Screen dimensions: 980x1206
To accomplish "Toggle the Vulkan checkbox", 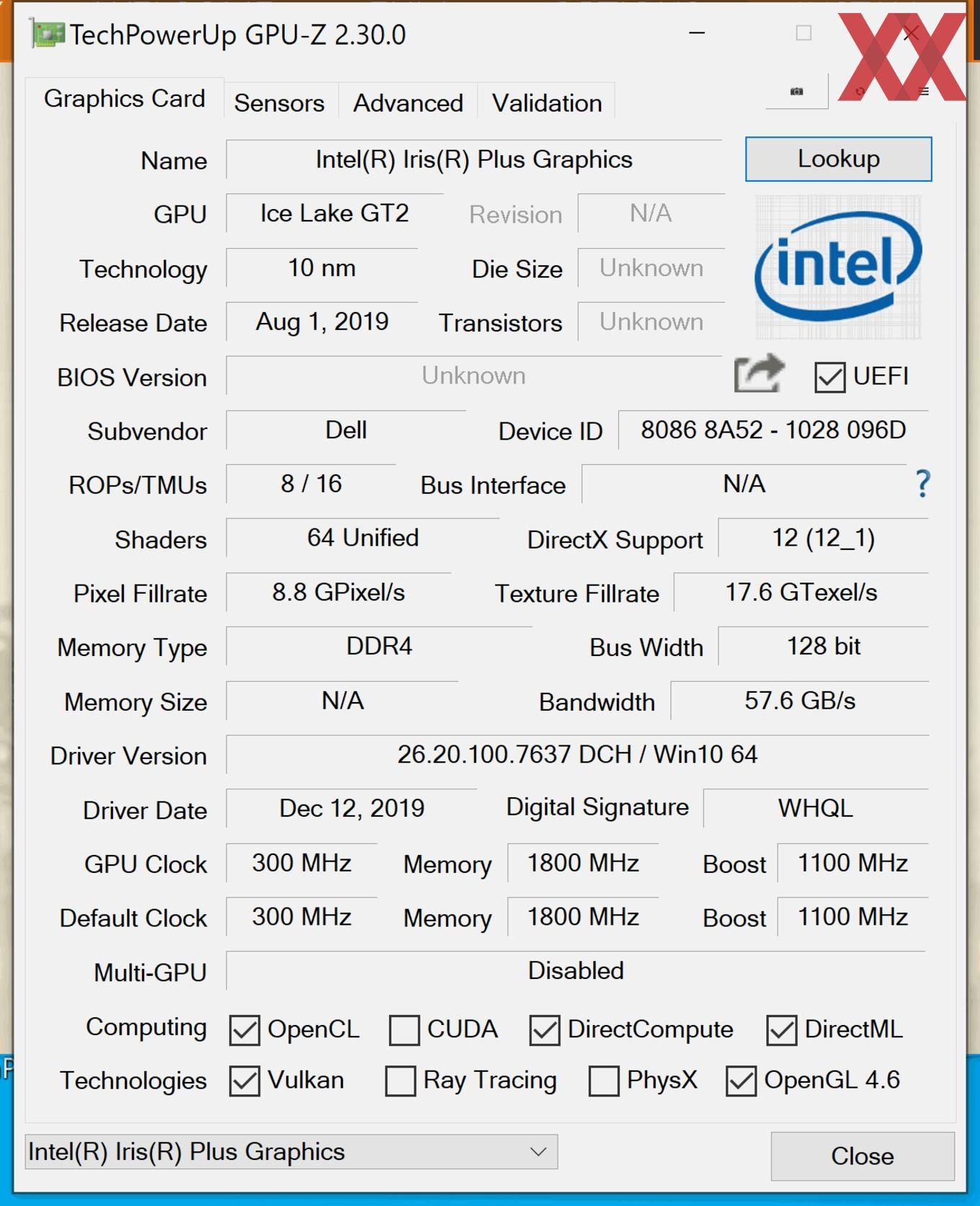I will click(244, 1081).
